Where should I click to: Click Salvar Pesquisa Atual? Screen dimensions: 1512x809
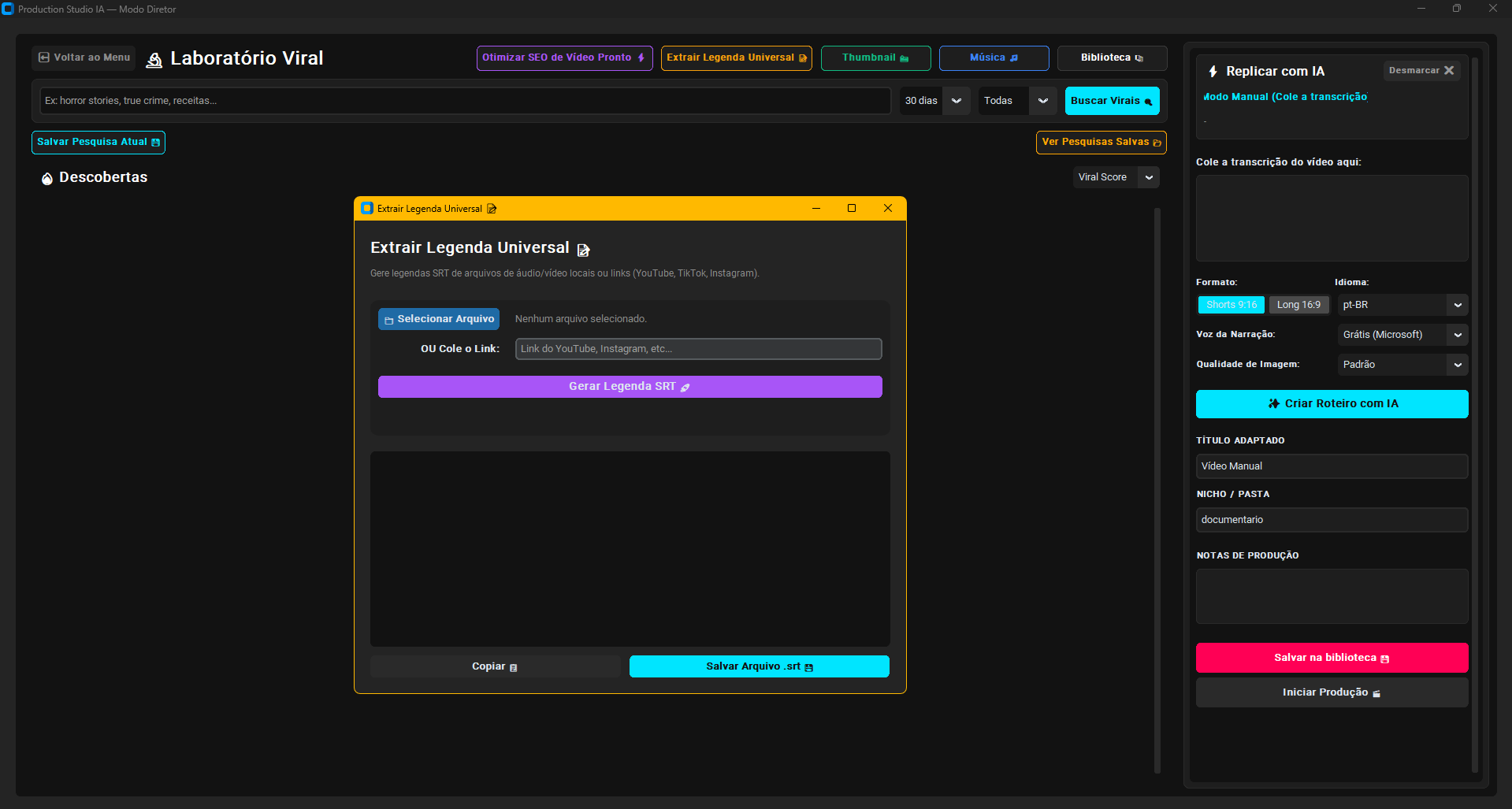(x=98, y=142)
